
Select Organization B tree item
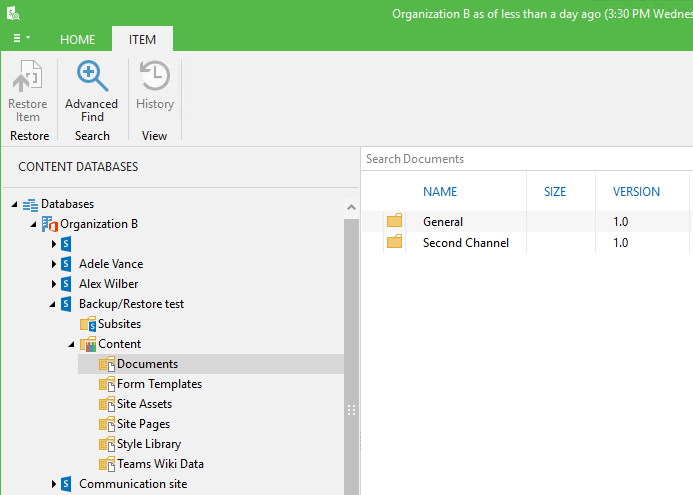tap(99, 224)
